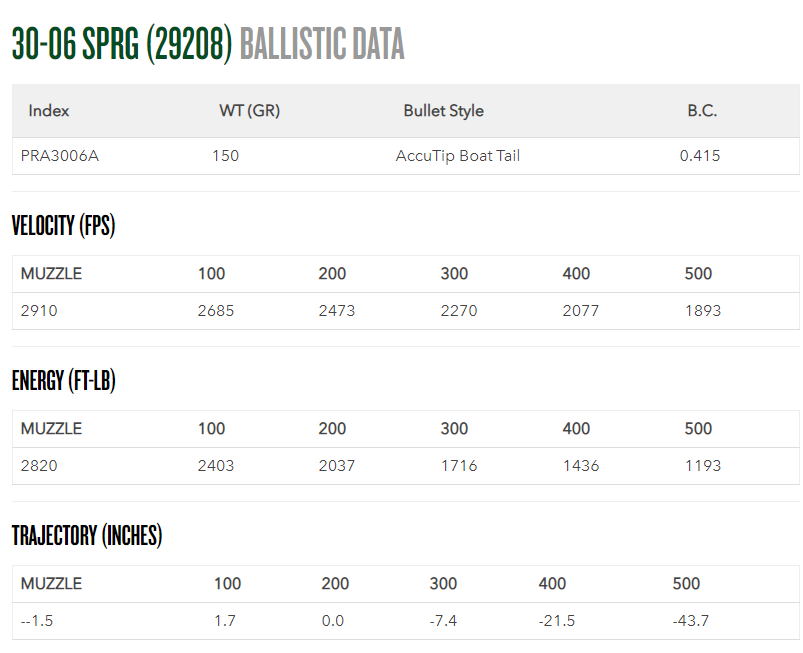Select the AccuTip Boat Tail cell
The height and width of the screenshot is (653, 803).
(458, 156)
